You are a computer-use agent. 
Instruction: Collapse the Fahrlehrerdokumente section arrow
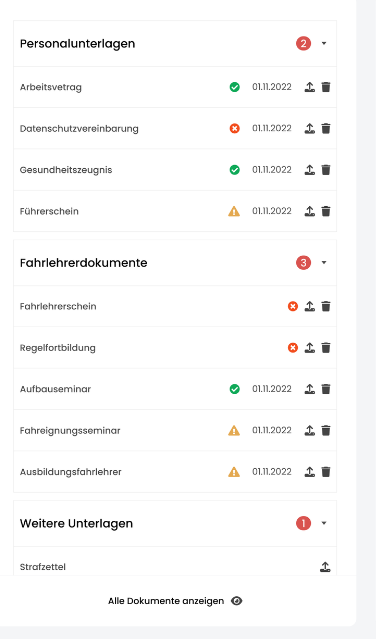324,262
